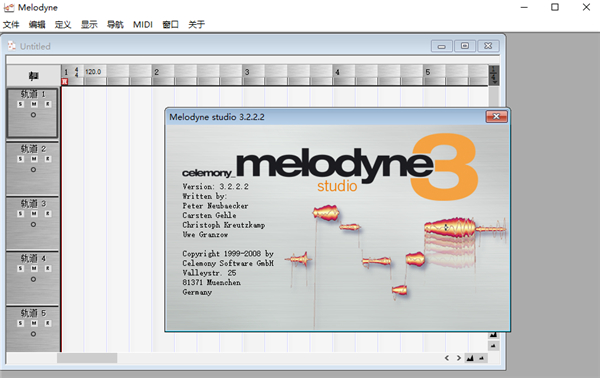
Task: Open the 导航 menu
Action: point(115,24)
